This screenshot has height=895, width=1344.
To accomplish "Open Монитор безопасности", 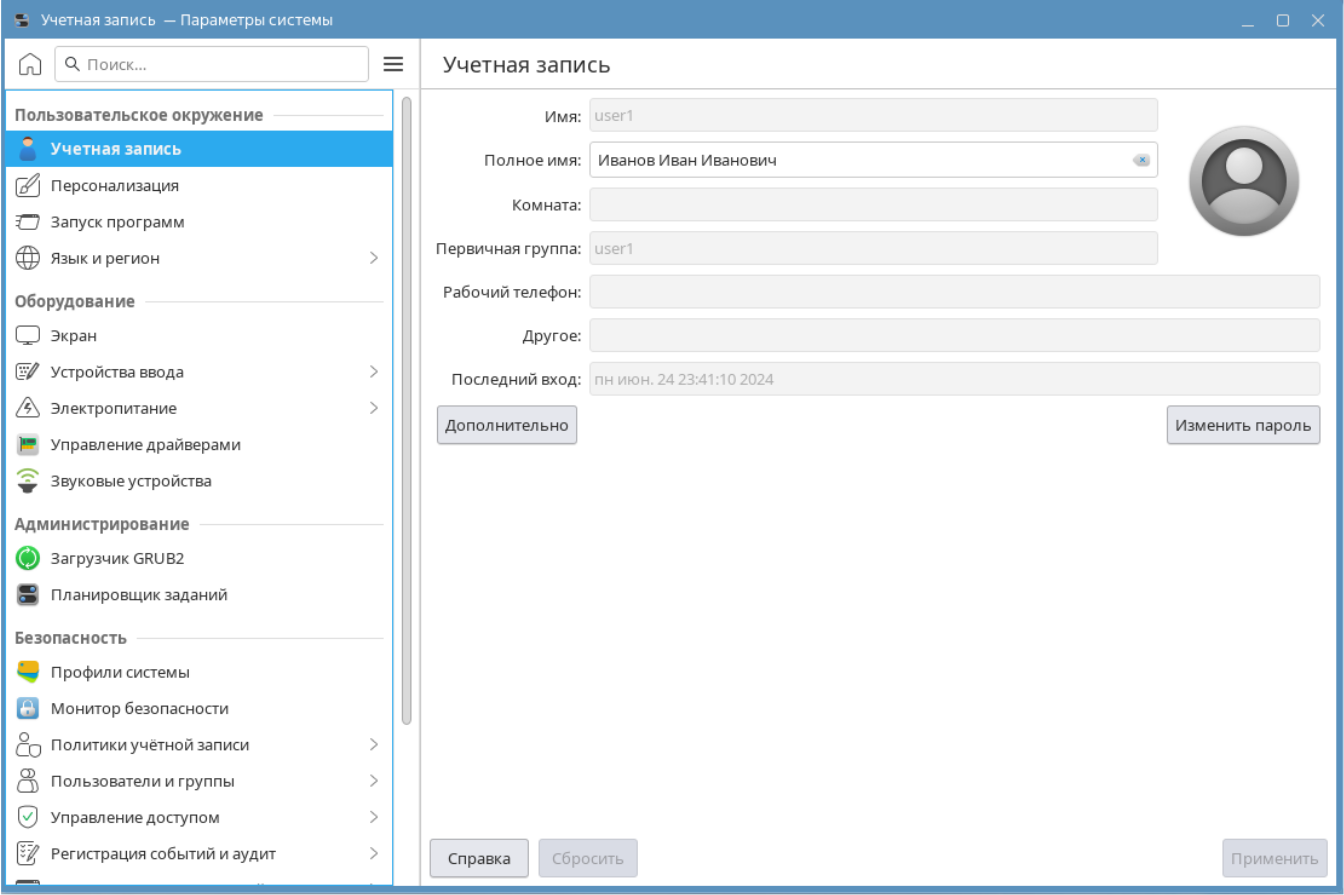I will (139, 708).
